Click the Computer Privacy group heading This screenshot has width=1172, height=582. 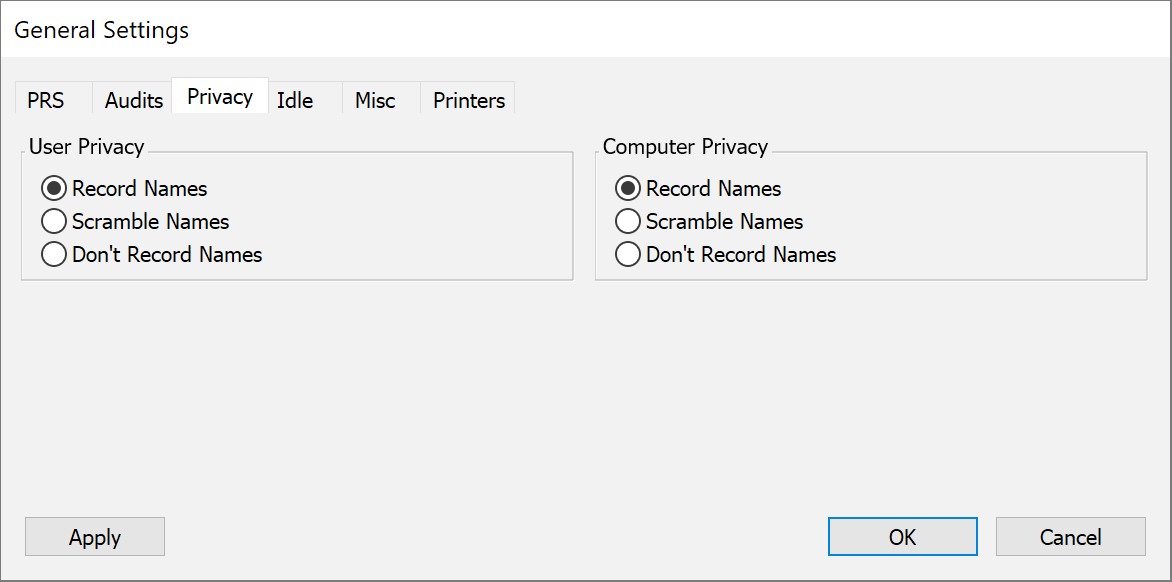685,147
